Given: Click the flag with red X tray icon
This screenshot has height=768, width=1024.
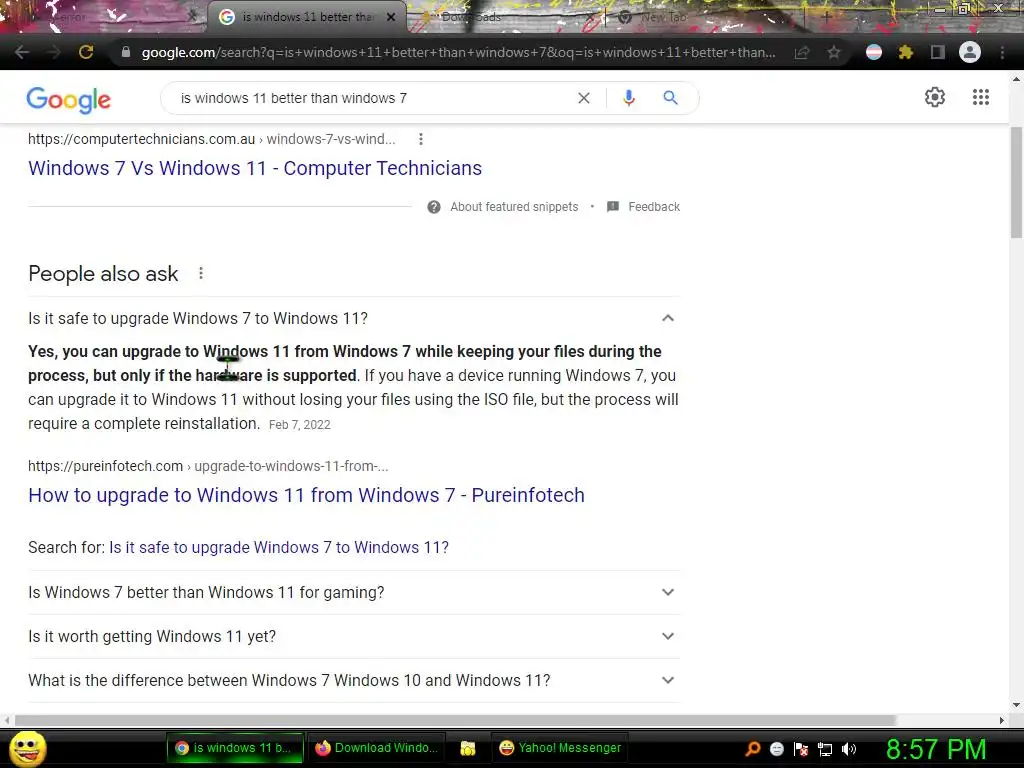Looking at the screenshot, I should tap(801, 749).
